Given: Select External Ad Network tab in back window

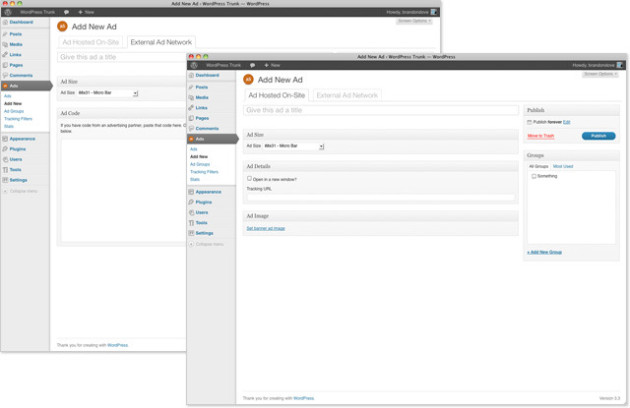Looking at the screenshot, I should click(161, 42).
